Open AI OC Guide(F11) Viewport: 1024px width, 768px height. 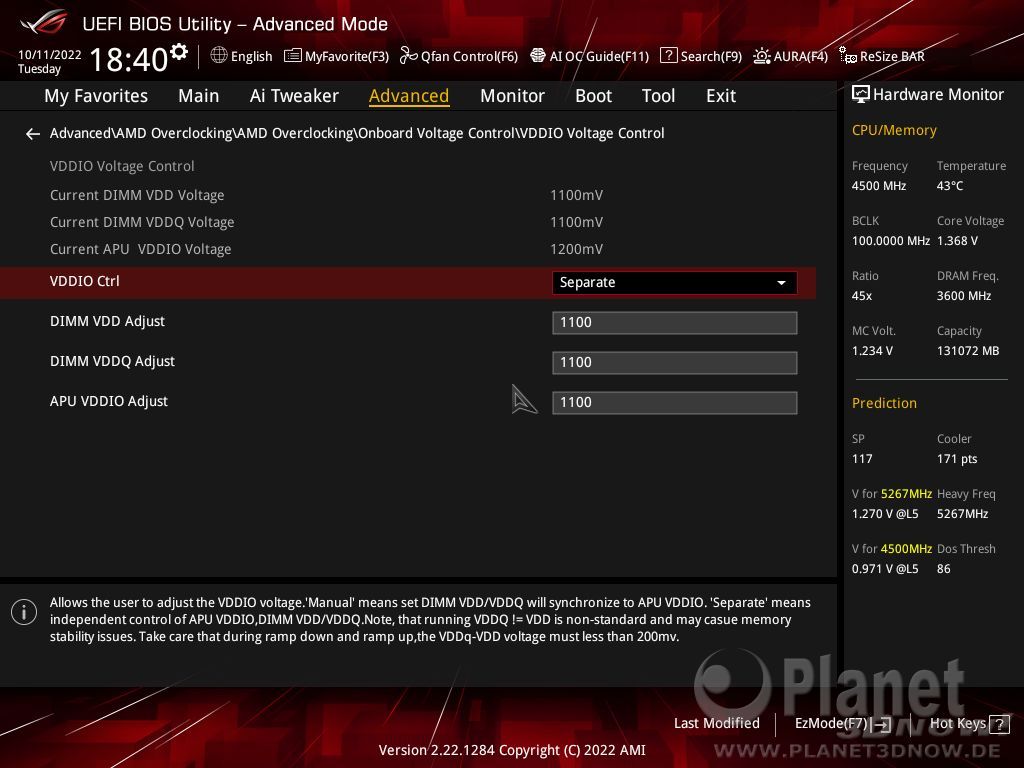pos(590,56)
